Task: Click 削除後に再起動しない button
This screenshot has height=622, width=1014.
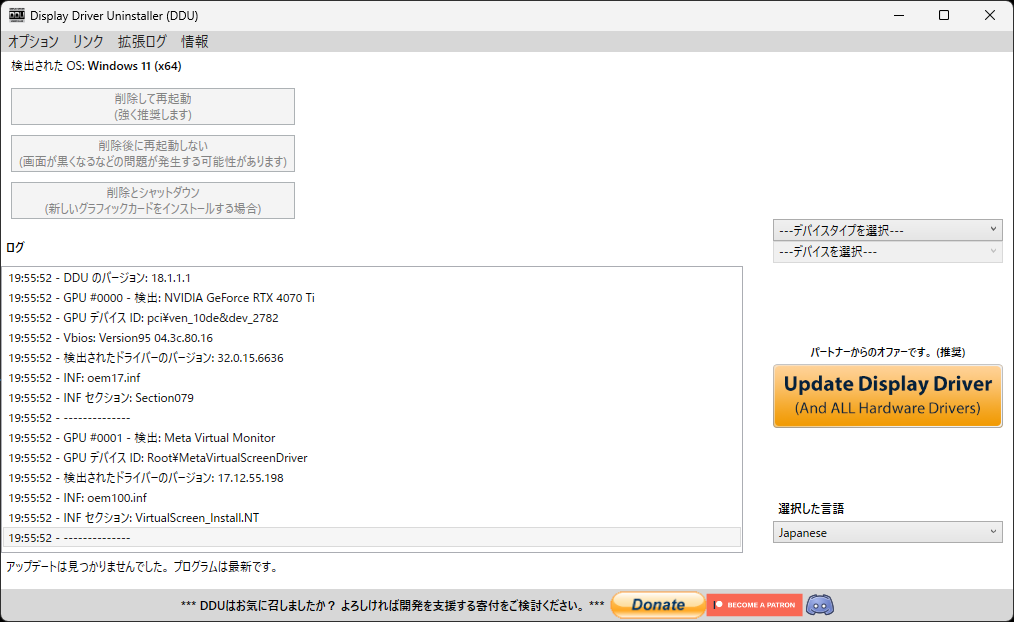Action: [x=153, y=153]
